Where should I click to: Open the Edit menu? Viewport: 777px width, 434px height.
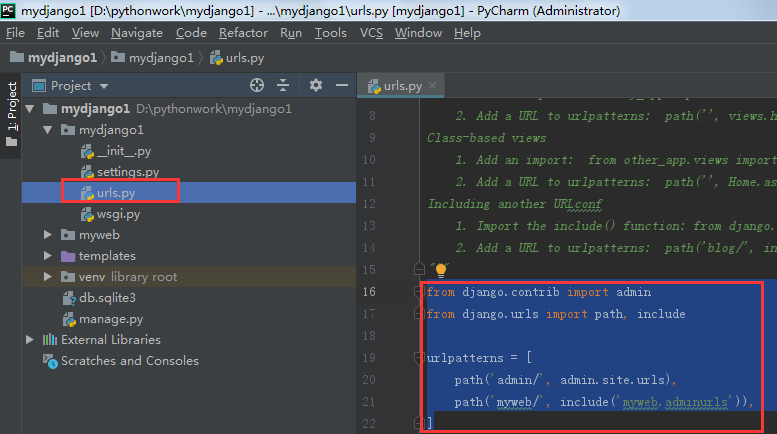(48, 33)
